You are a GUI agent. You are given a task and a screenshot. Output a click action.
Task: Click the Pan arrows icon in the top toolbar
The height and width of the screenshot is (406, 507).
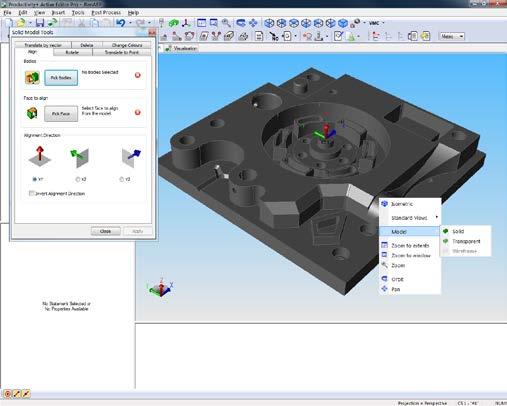click(253, 23)
